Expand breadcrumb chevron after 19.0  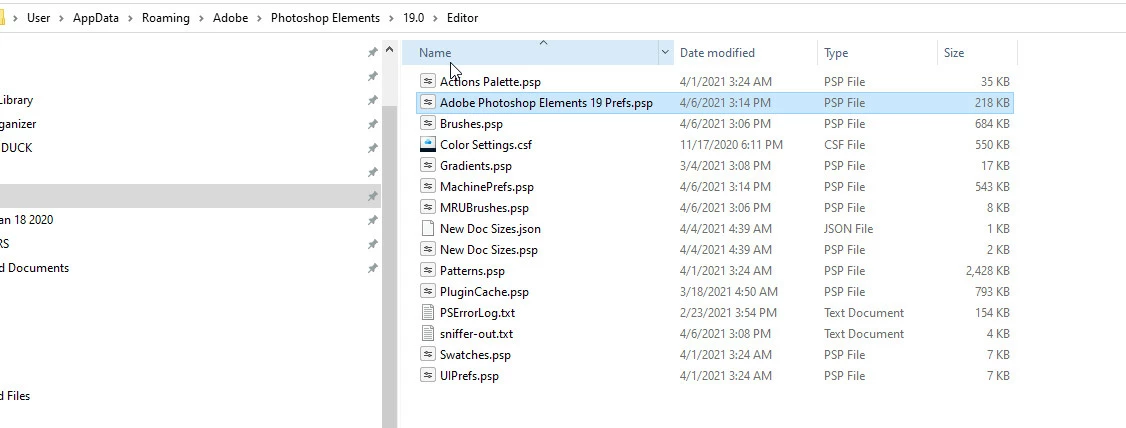[436, 18]
